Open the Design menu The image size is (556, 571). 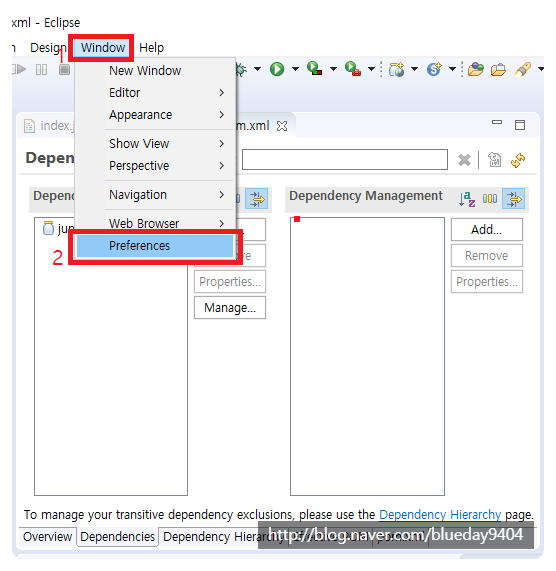48,48
